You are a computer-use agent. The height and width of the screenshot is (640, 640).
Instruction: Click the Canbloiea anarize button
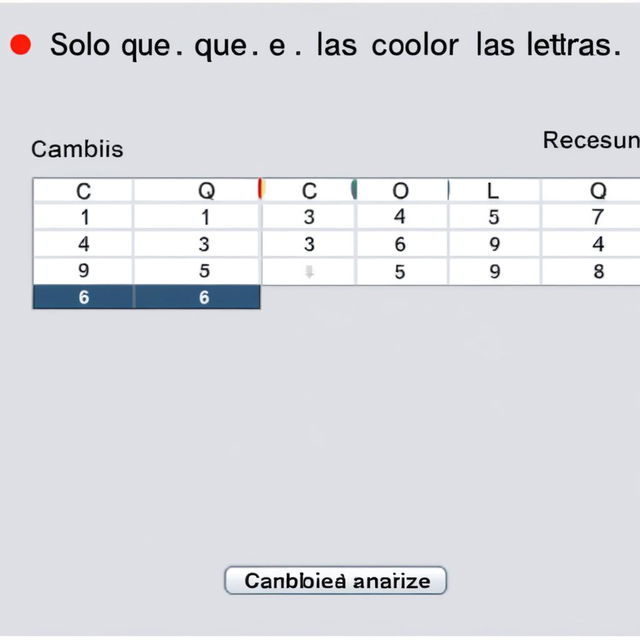(x=336, y=580)
